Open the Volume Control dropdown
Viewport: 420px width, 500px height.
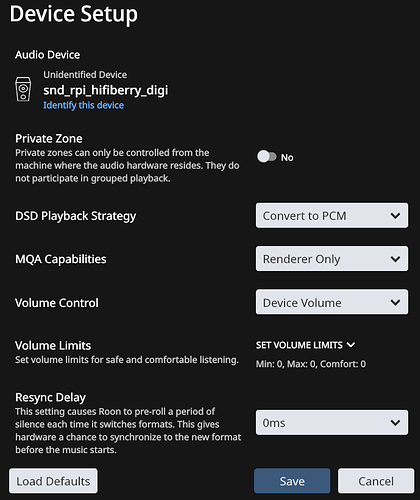(332, 302)
